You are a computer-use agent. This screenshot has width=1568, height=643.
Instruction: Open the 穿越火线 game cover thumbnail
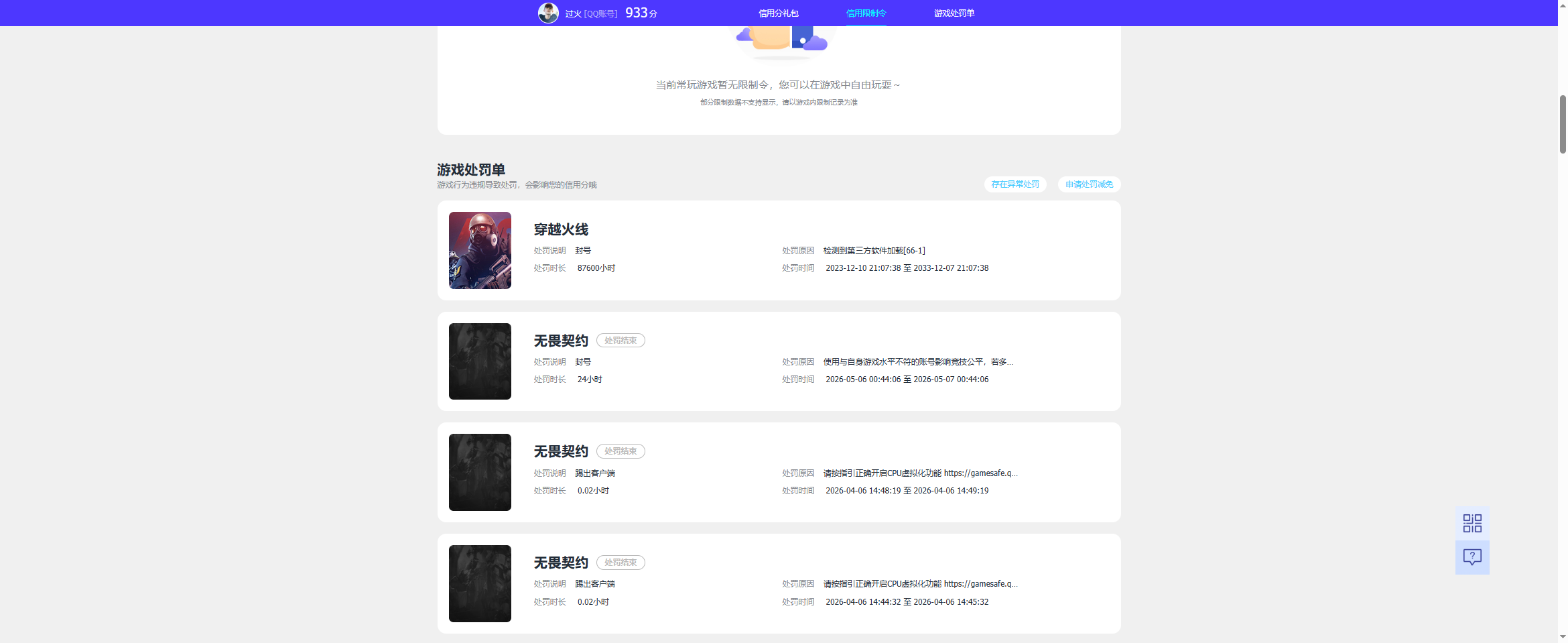[480, 251]
